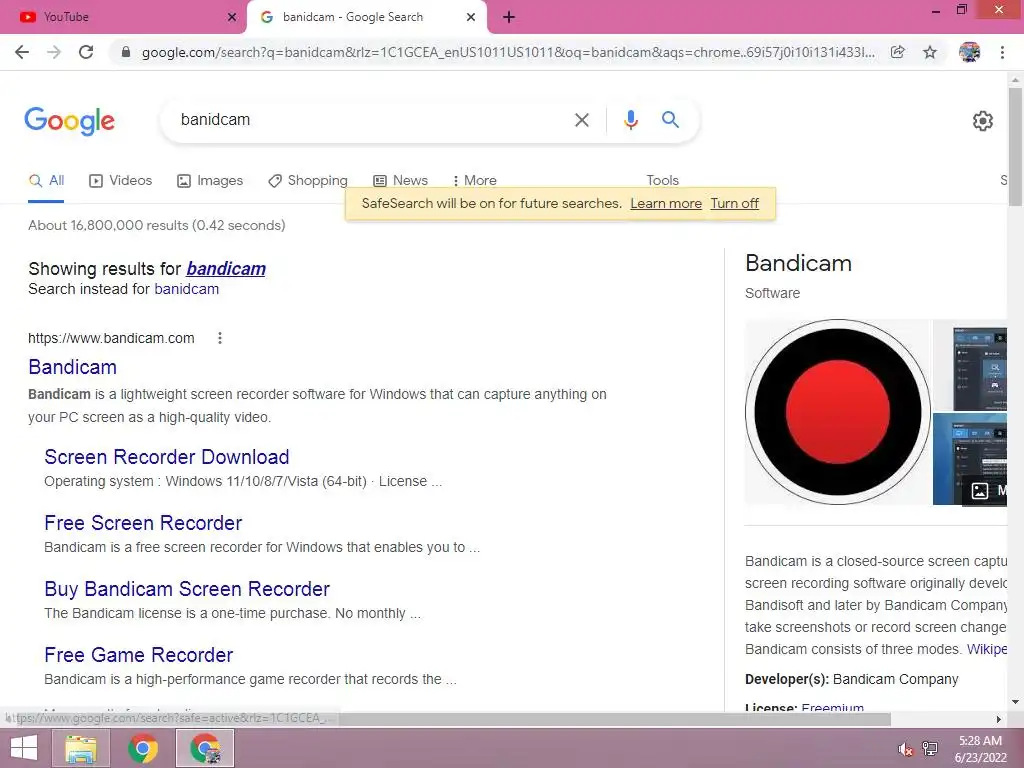Open more images of Bandicam
Viewport: 1024px width, 768px height.
coord(987,491)
